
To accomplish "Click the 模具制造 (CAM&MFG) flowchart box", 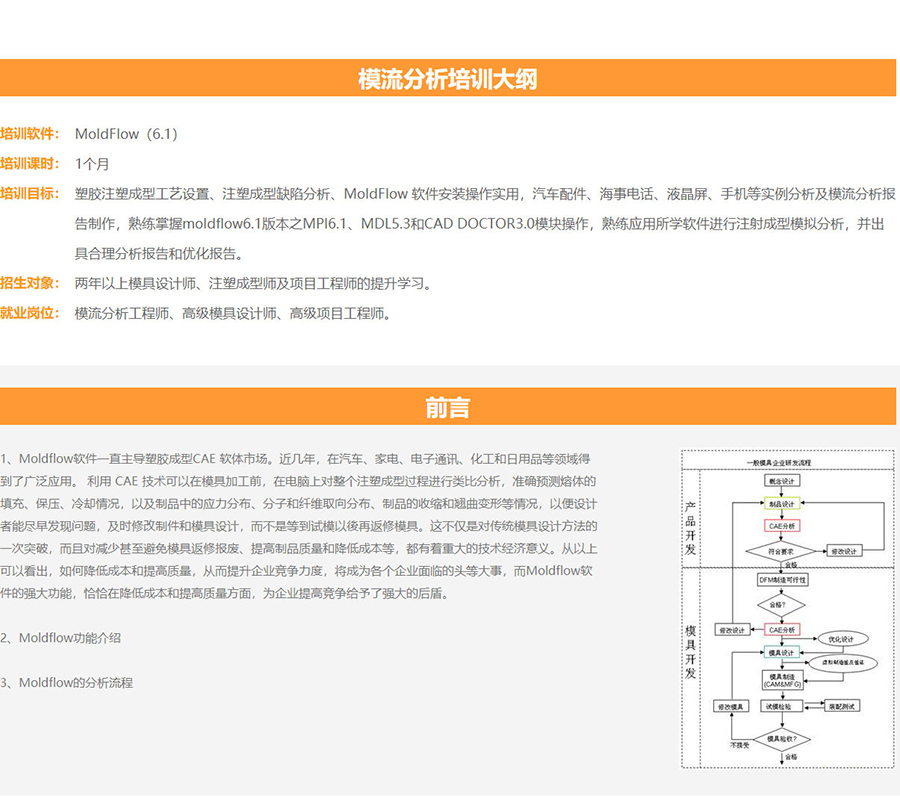I will pos(782,680).
